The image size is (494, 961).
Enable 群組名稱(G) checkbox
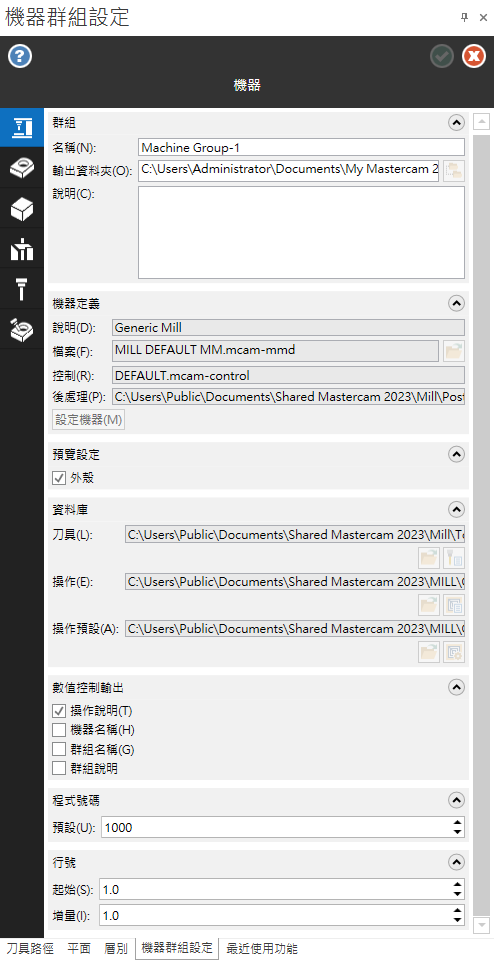click(59, 749)
